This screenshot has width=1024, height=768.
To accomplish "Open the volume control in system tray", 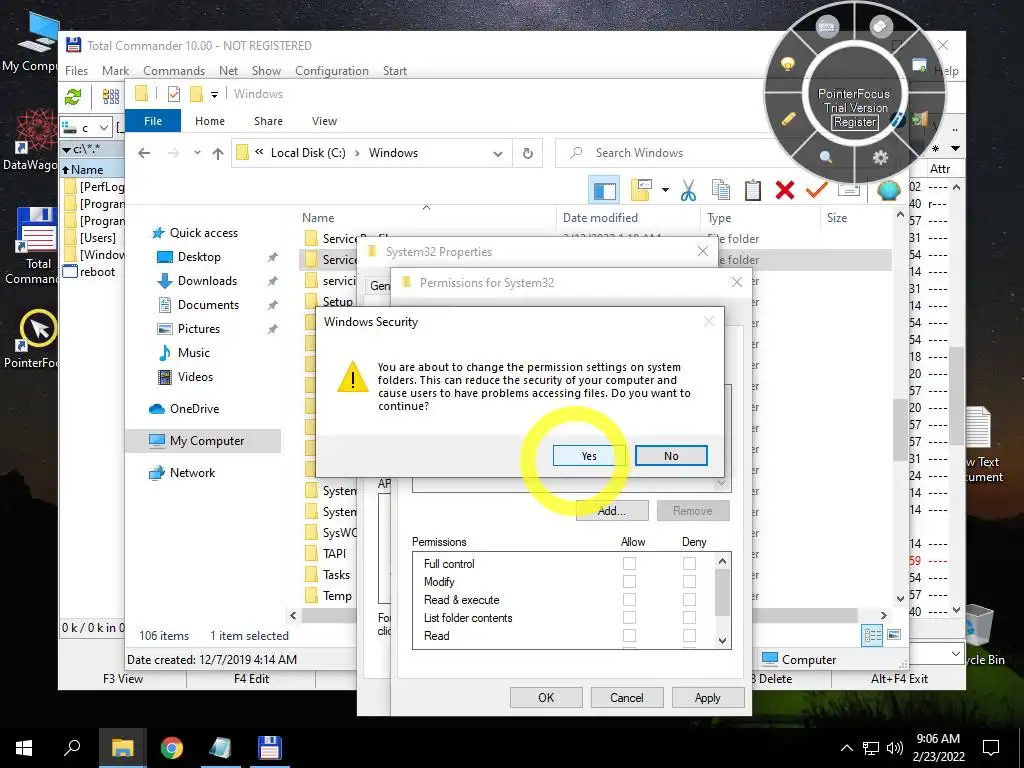I will [x=895, y=748].
